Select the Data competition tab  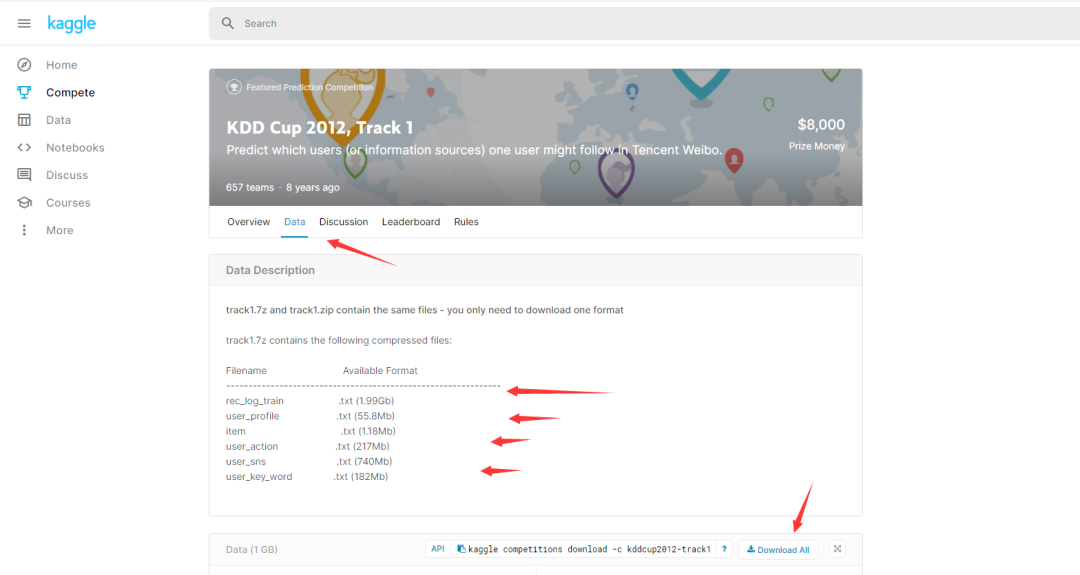tap(294, 222)
